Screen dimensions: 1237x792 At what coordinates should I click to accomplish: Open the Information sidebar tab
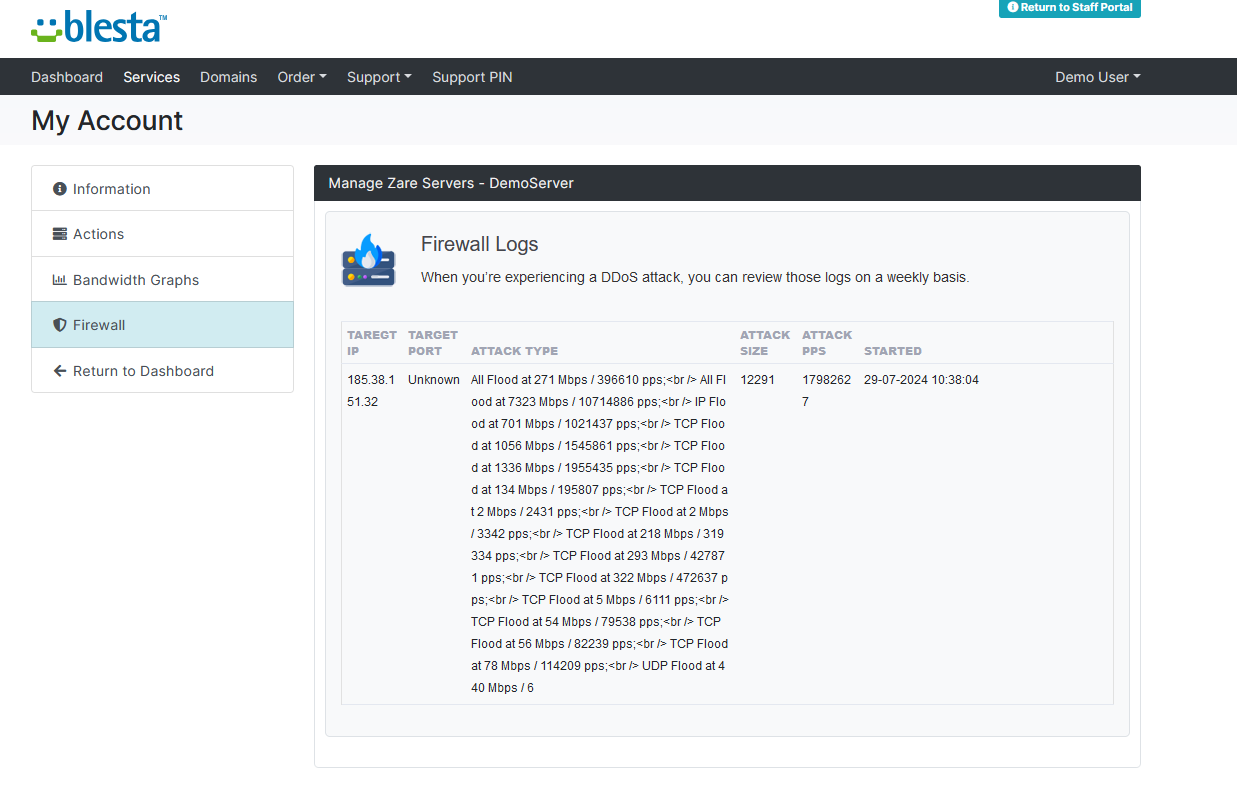pos(163,188)
